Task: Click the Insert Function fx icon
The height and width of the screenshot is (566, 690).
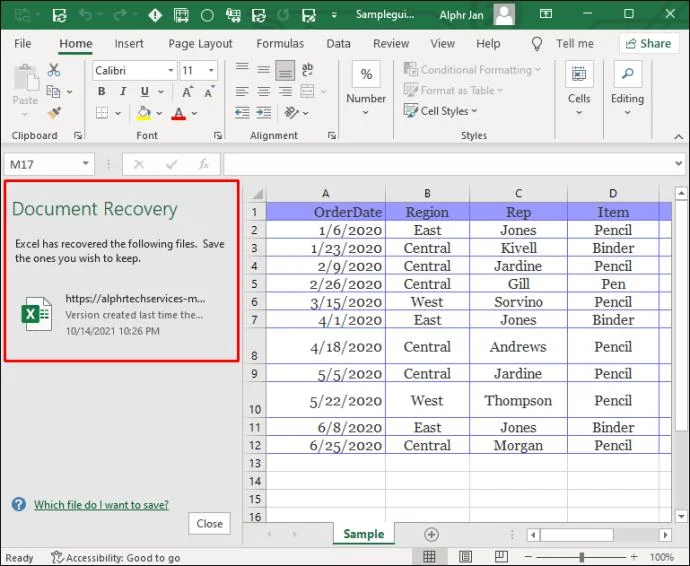Action: [x=203, y=164]
